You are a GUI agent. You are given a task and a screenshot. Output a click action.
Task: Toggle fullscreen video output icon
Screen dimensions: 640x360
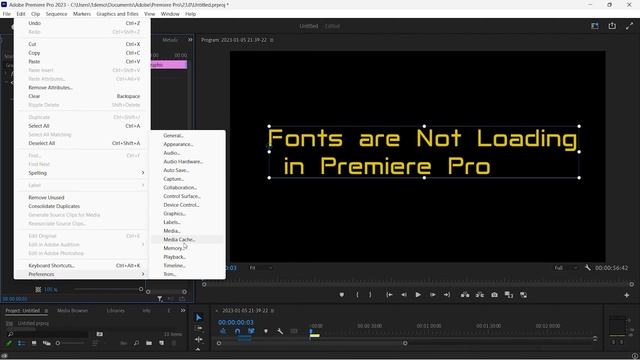(629, 26)
